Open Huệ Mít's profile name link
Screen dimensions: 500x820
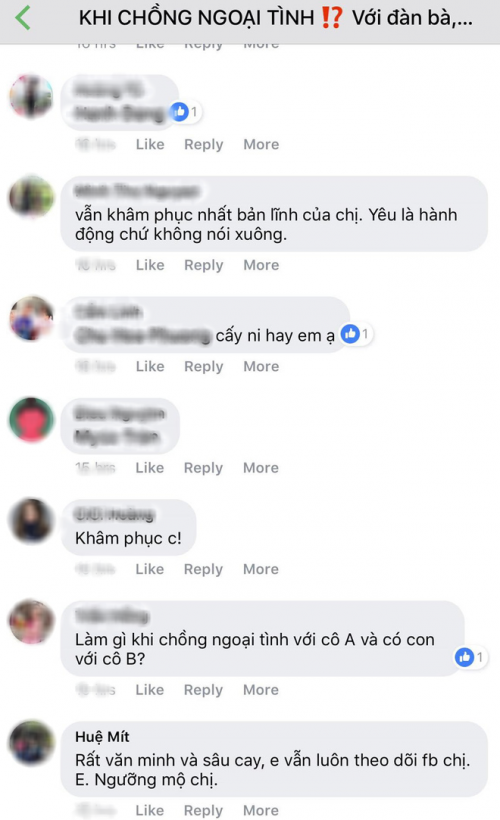102,736
